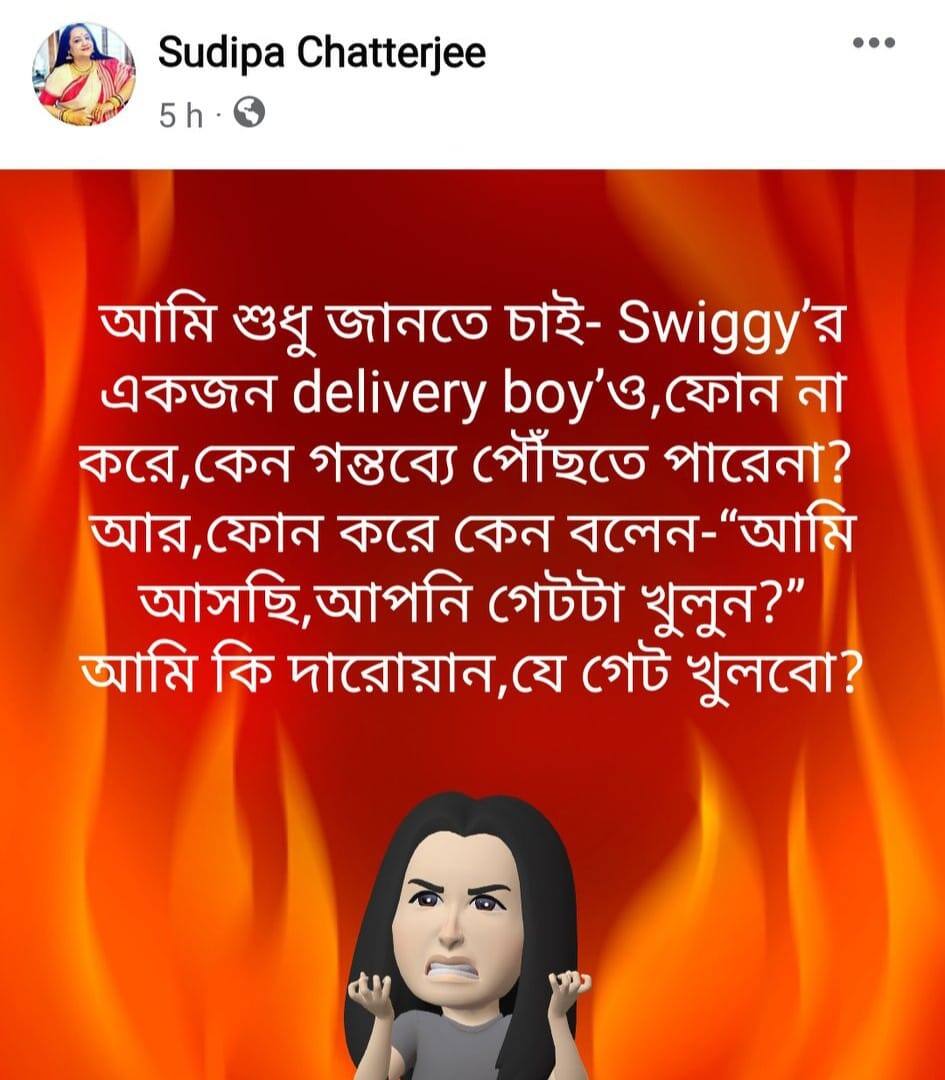Open Sudipa Chatterjee's profile name link
The image size is (945, 1080).
pos(322,52)
